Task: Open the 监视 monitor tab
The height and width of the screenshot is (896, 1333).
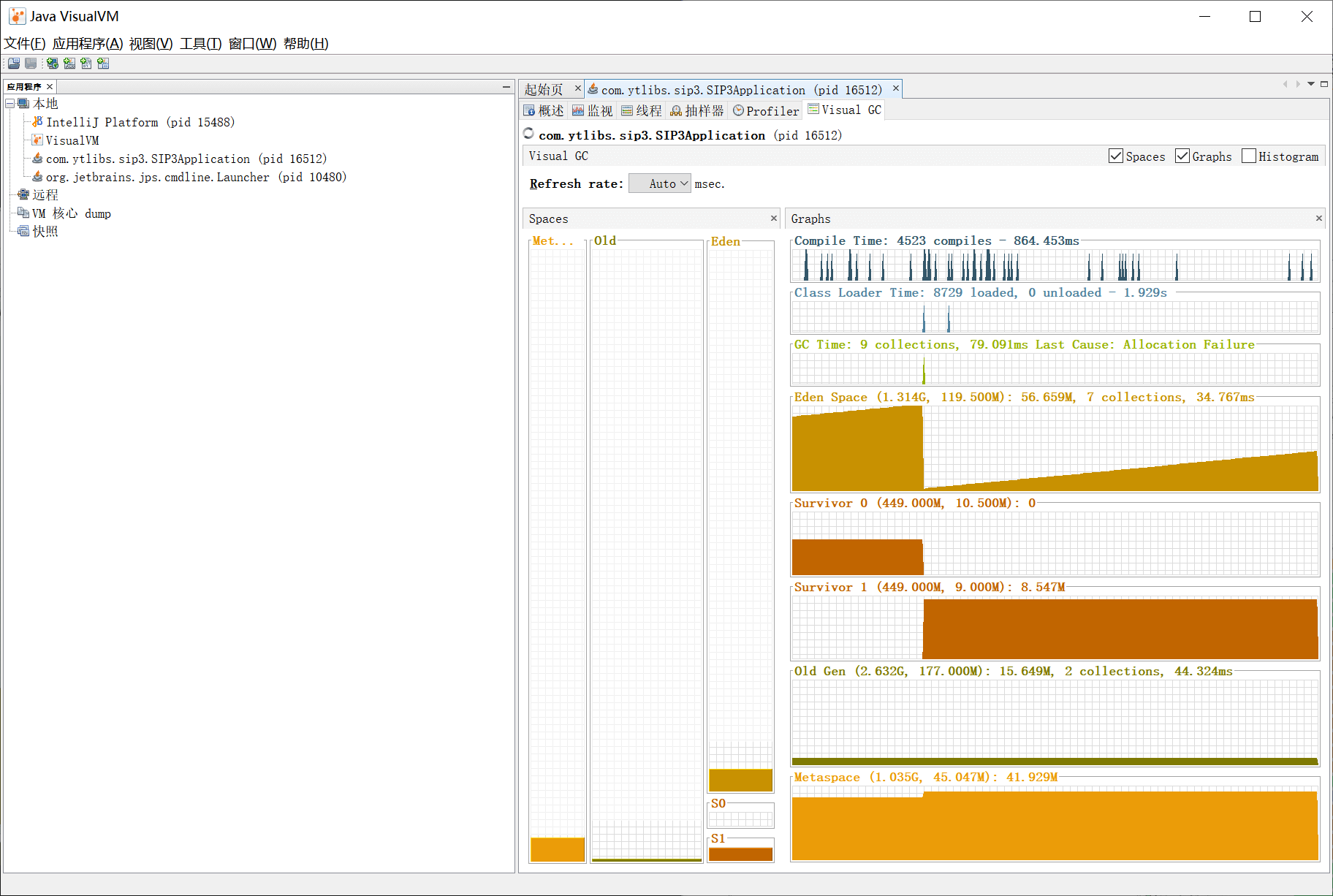Action: (593, 110)
